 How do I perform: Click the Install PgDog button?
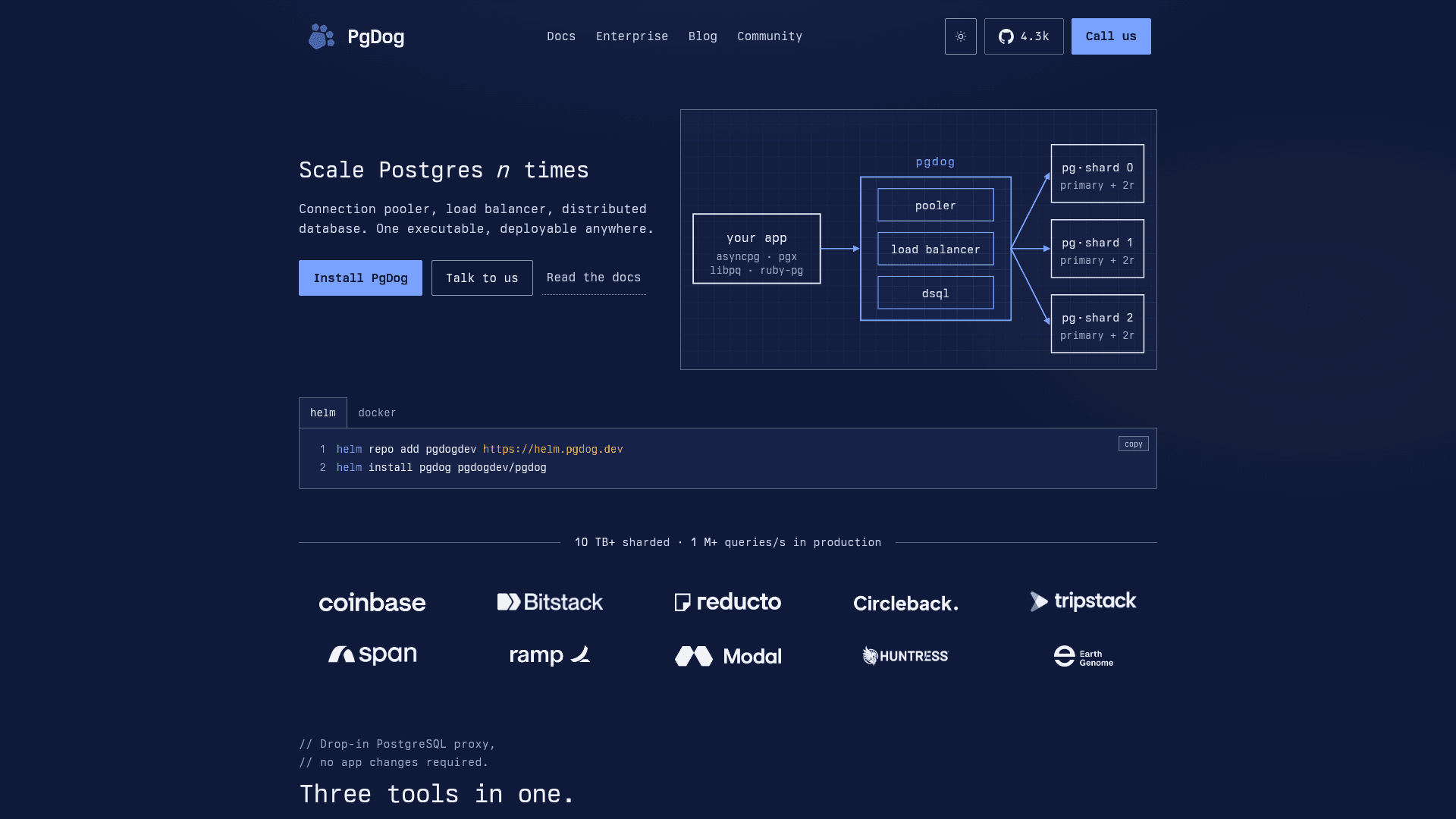(x=360, y=278)
